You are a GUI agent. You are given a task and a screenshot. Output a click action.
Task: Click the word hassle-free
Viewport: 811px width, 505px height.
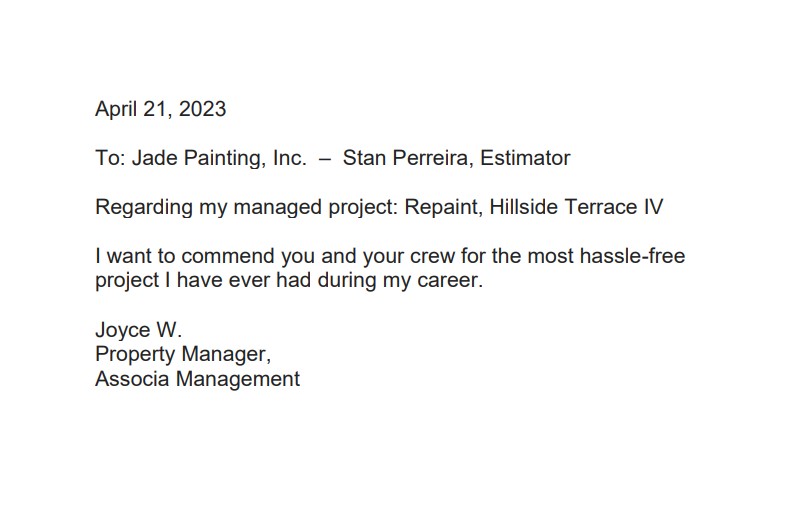click(x=633, y=256)
